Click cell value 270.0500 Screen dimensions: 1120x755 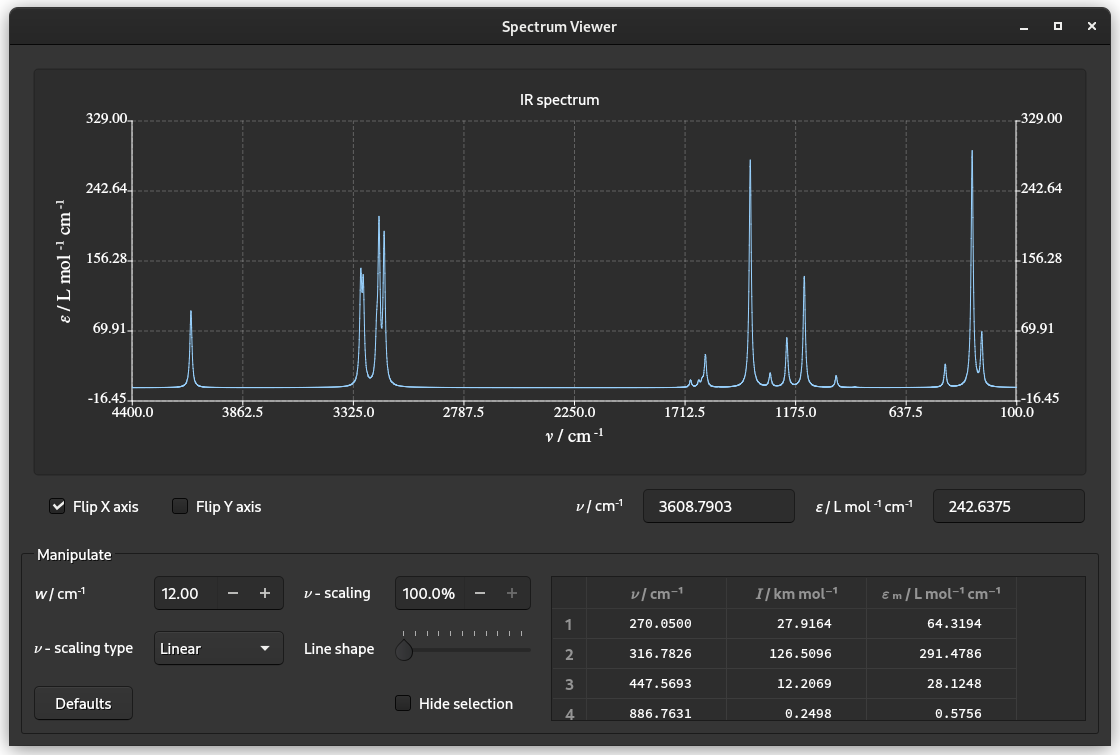(x=656, y=624)
